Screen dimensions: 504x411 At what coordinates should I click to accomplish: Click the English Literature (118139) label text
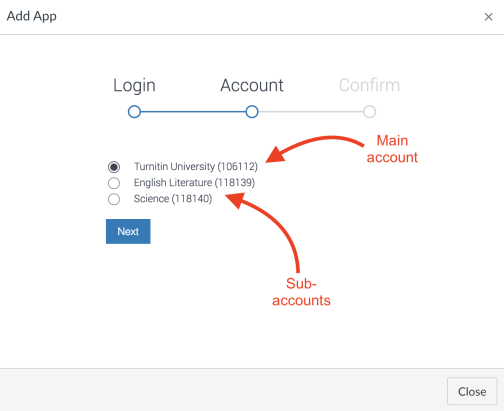coord(194,183)
